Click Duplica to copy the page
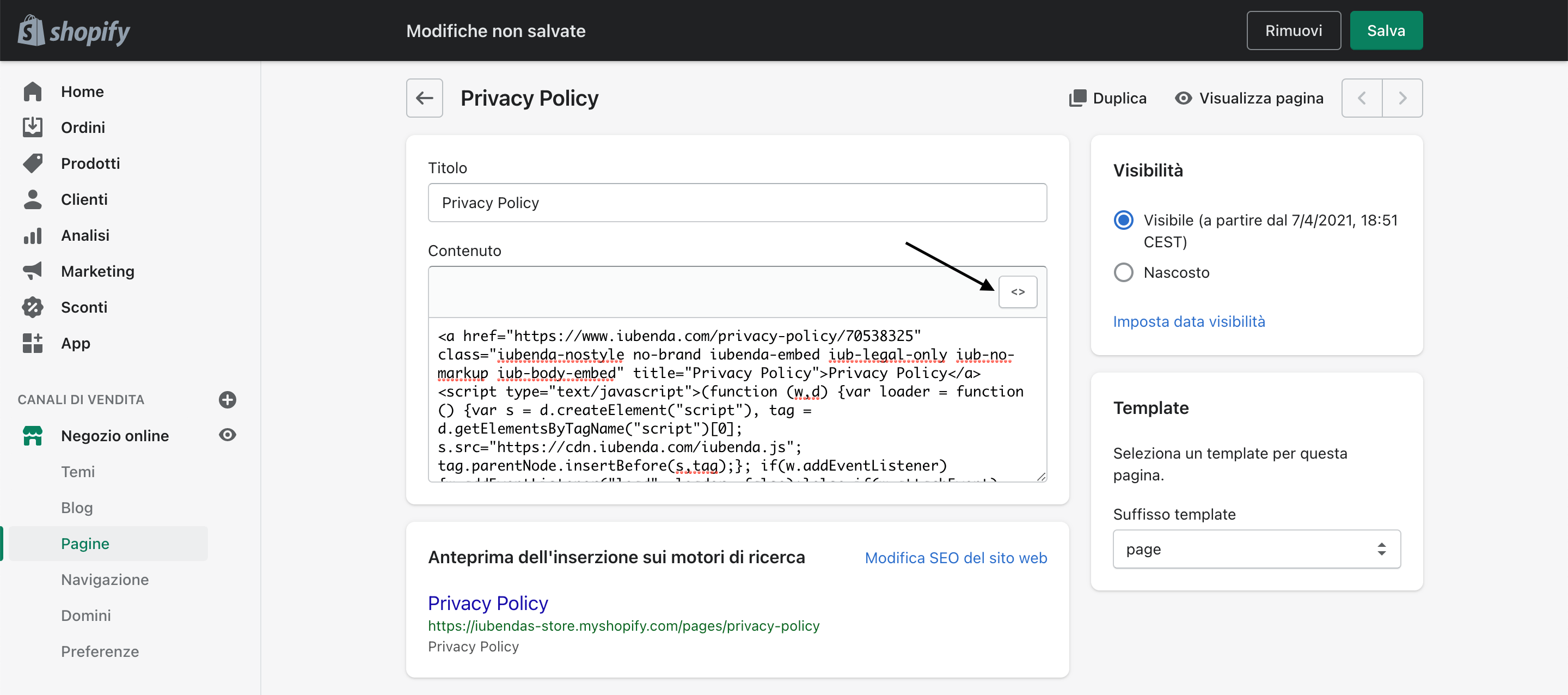The width and height of the screenshot is (1568, 695). point(1108,98)
